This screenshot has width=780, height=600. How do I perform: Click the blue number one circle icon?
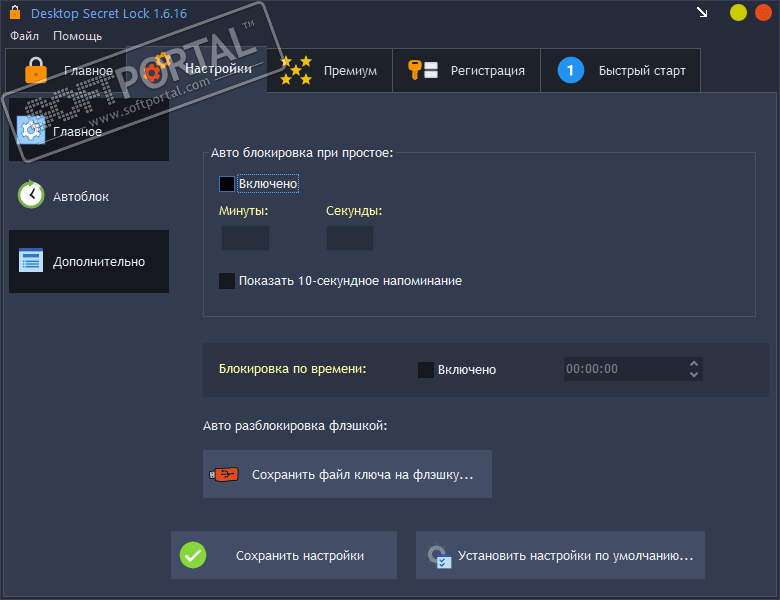click(x=571, y=70)
